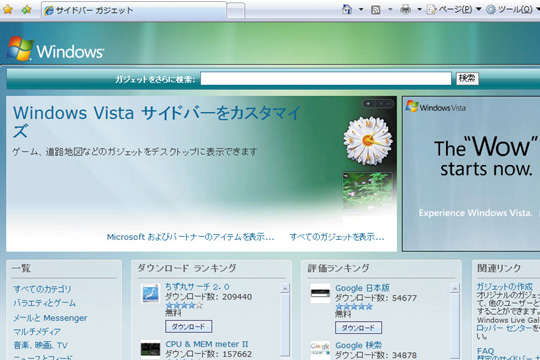
Task: Select the サイドバー ガジェット browser tab
Action: coord(134,10)
